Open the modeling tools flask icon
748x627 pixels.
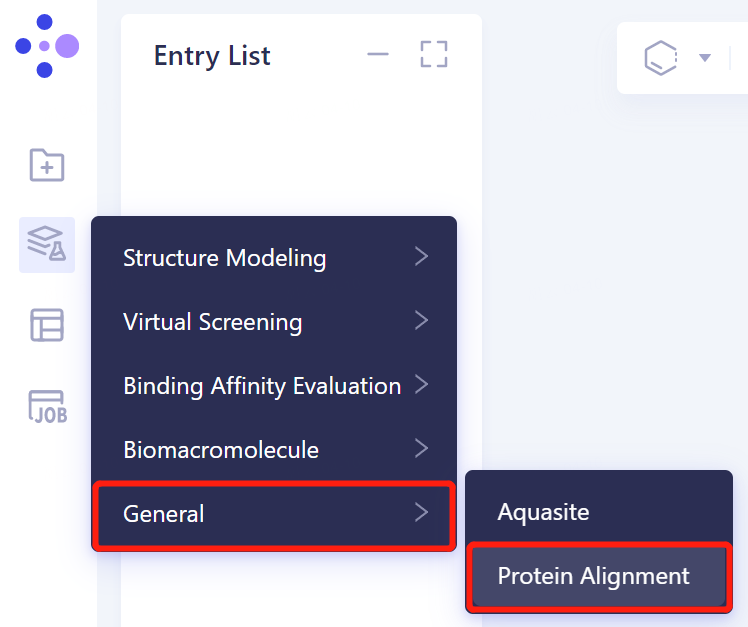(x=47, y=244)
